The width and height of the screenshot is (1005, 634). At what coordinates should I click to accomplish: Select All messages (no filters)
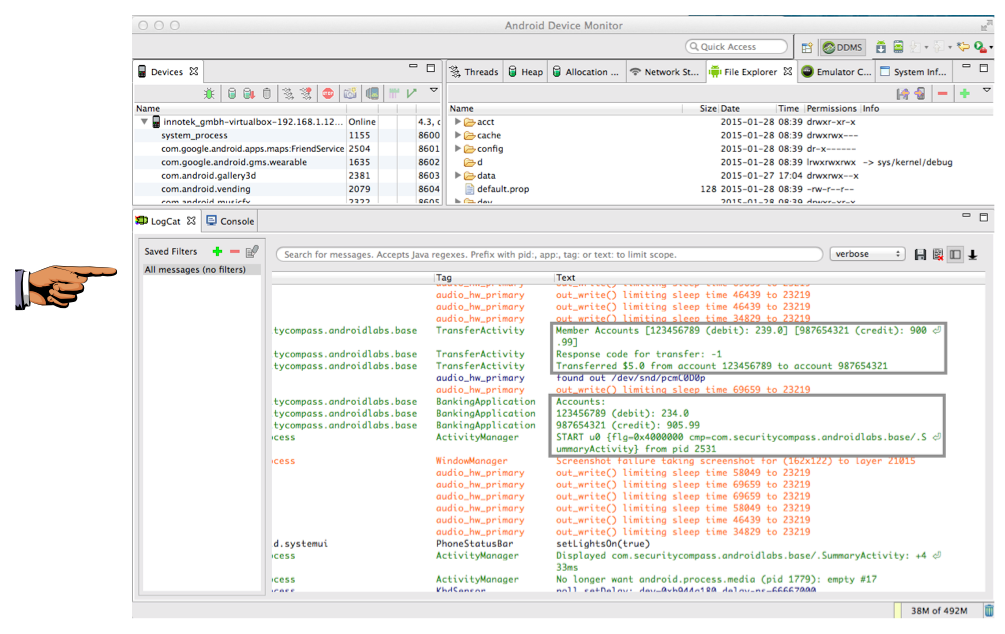(195, 270)
